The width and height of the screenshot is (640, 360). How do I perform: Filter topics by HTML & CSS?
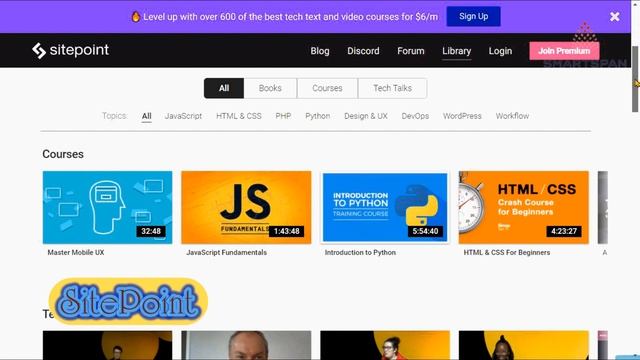tap(239, 116)
